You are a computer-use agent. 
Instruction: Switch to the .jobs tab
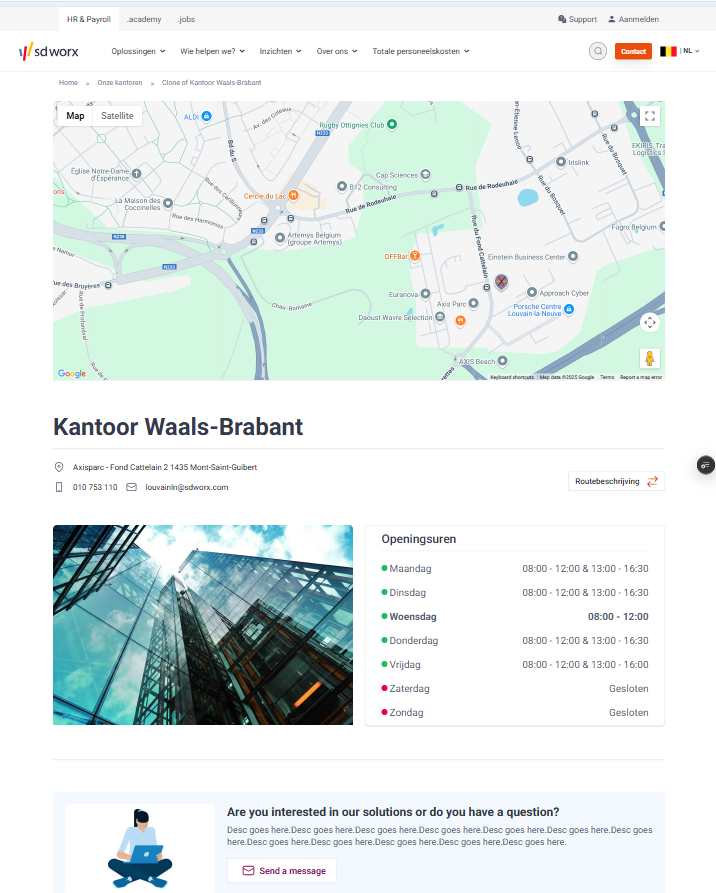186,19
